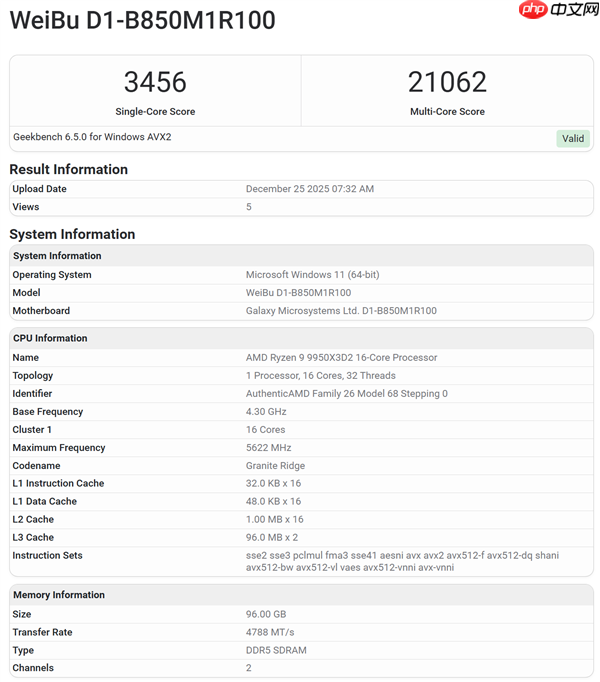
Task: Click the WeiBu D1-B850M1R100 page title
Action: (142, 20)
